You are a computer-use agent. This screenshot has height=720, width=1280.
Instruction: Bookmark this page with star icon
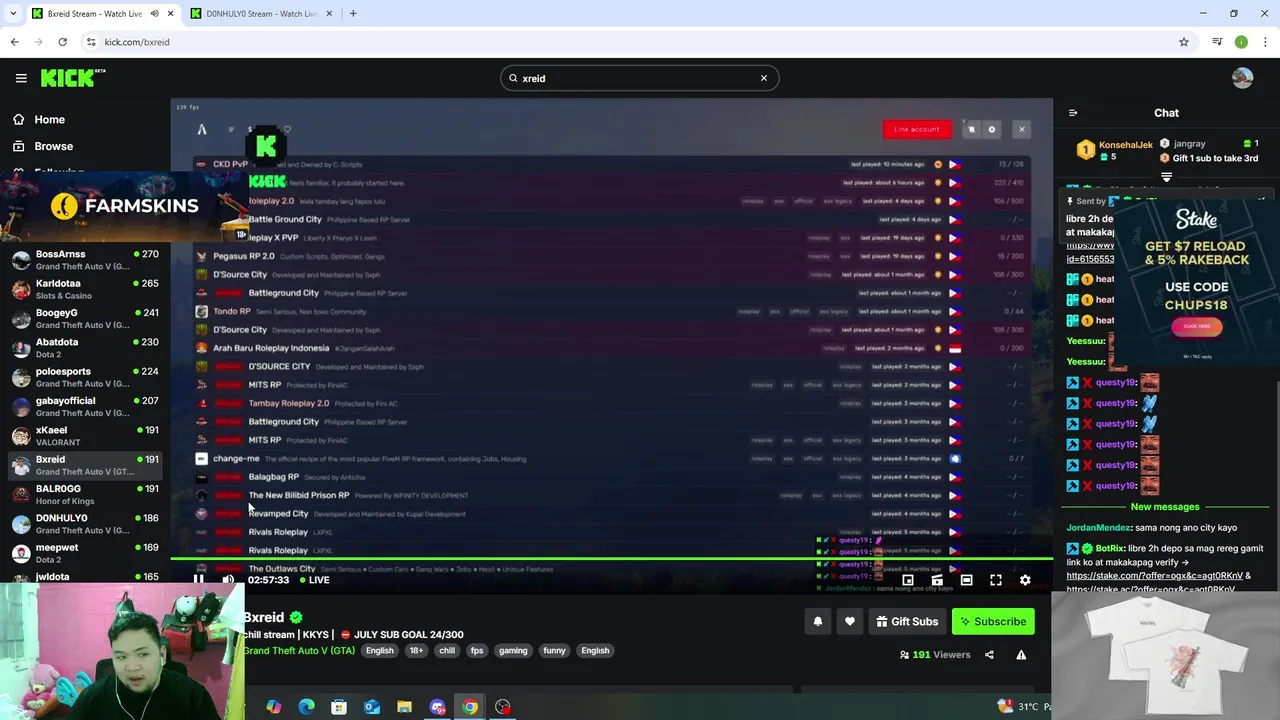click(1184, 42)
